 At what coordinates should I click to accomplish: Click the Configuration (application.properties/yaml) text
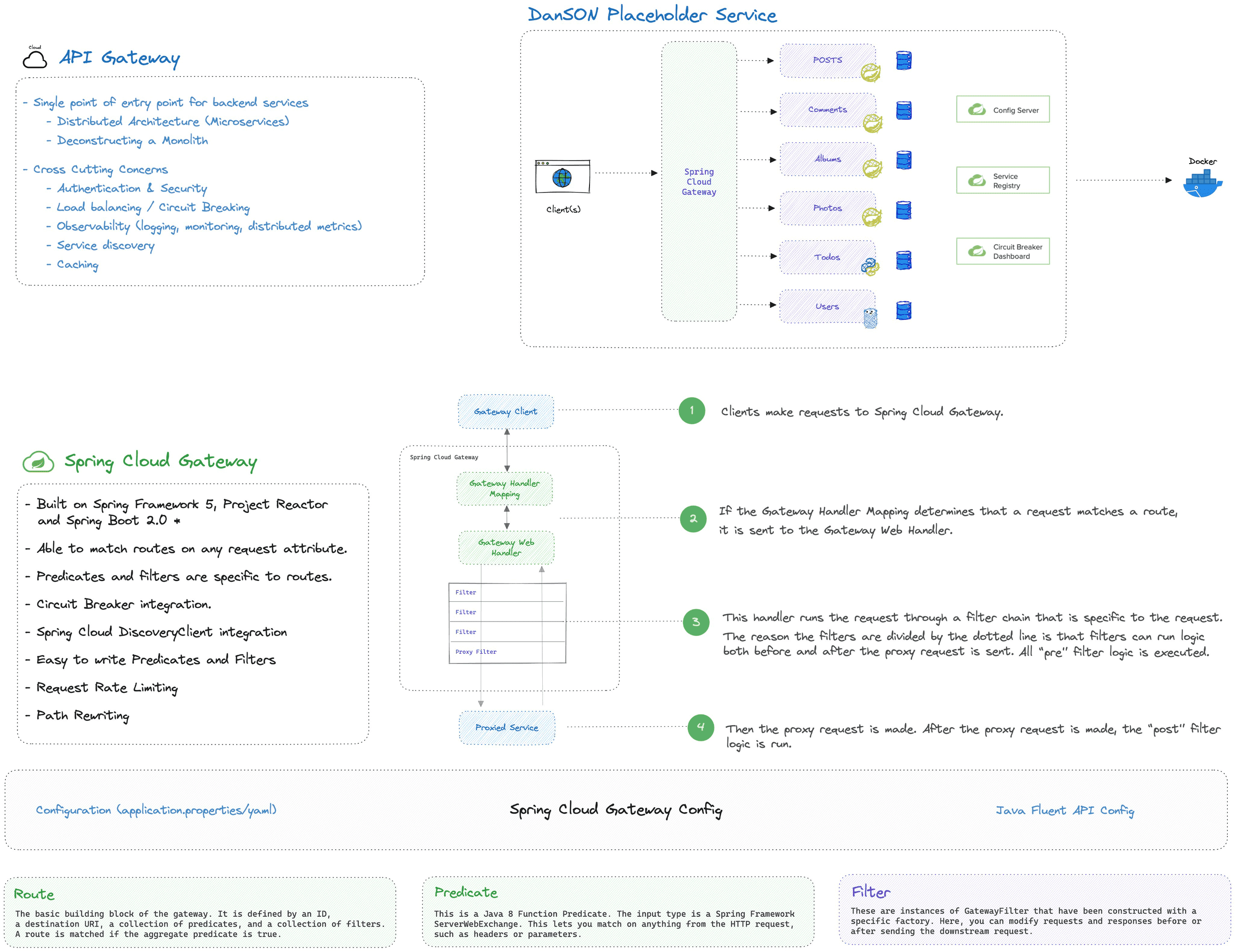pyautogui.click(x=156, y=810)
